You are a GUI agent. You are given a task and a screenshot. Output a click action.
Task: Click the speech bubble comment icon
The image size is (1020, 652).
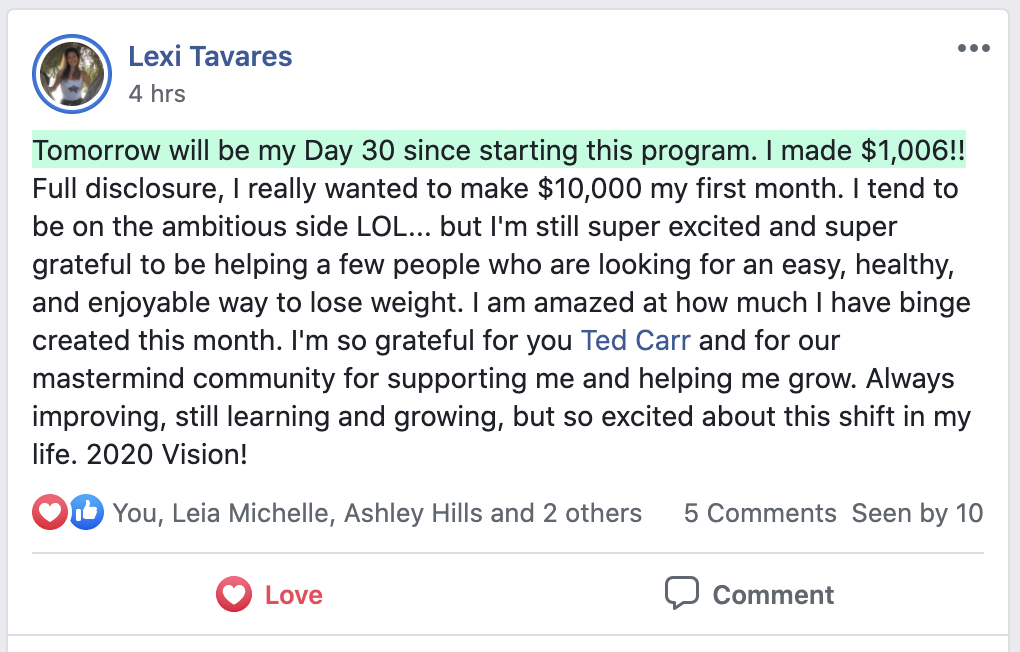(682, 593)
